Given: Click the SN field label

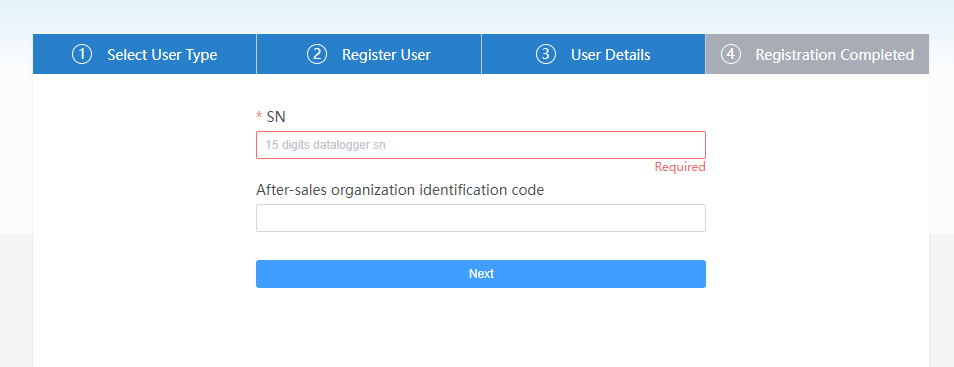Looking at the screenshot, I should click(x=276, y=116).
